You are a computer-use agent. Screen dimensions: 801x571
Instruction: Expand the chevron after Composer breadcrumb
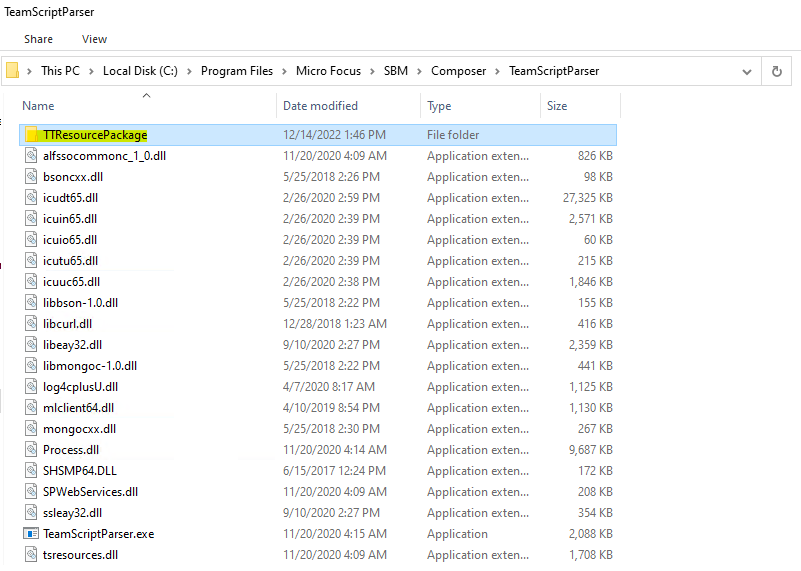[x=498, y=71]
